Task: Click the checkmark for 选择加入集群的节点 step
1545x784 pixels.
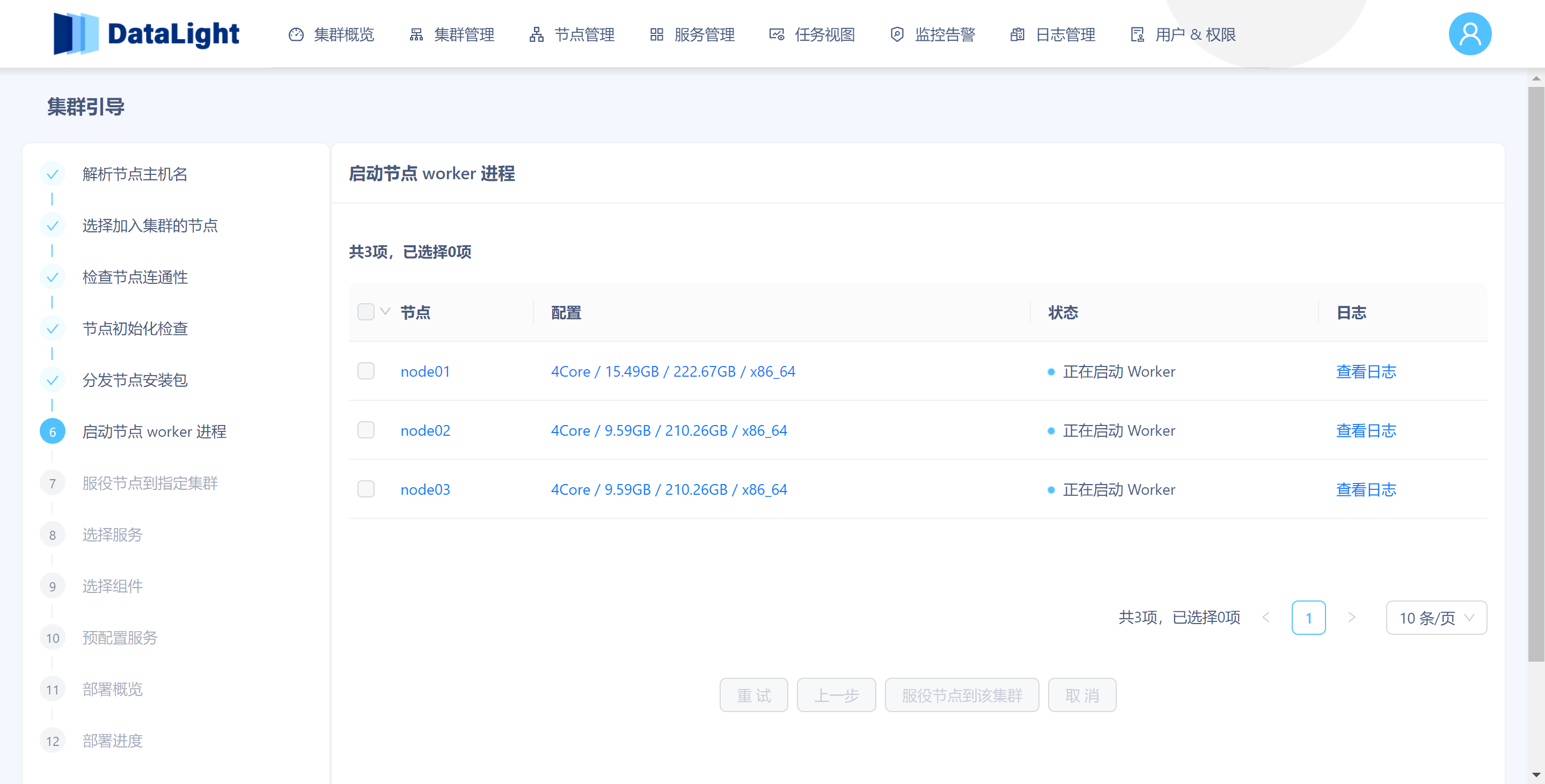Action: coord(52,225)
